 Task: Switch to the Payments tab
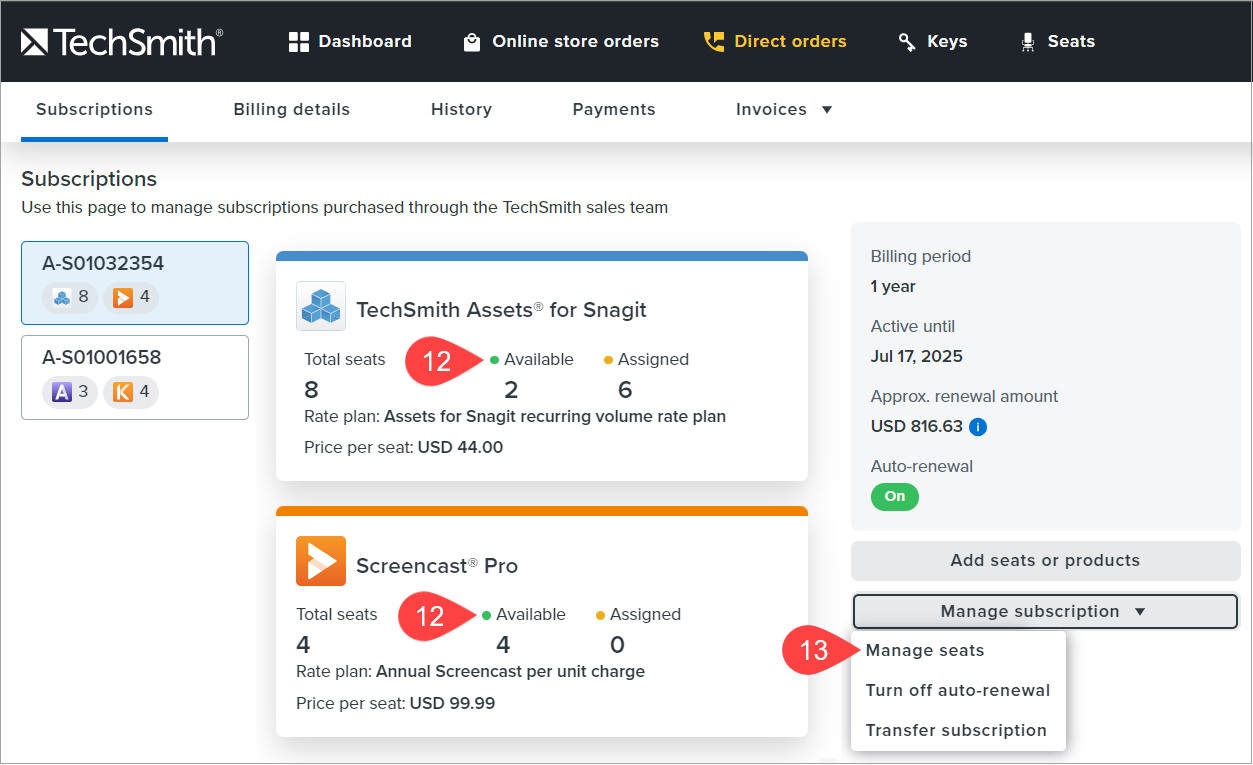[x=613, y=110]
